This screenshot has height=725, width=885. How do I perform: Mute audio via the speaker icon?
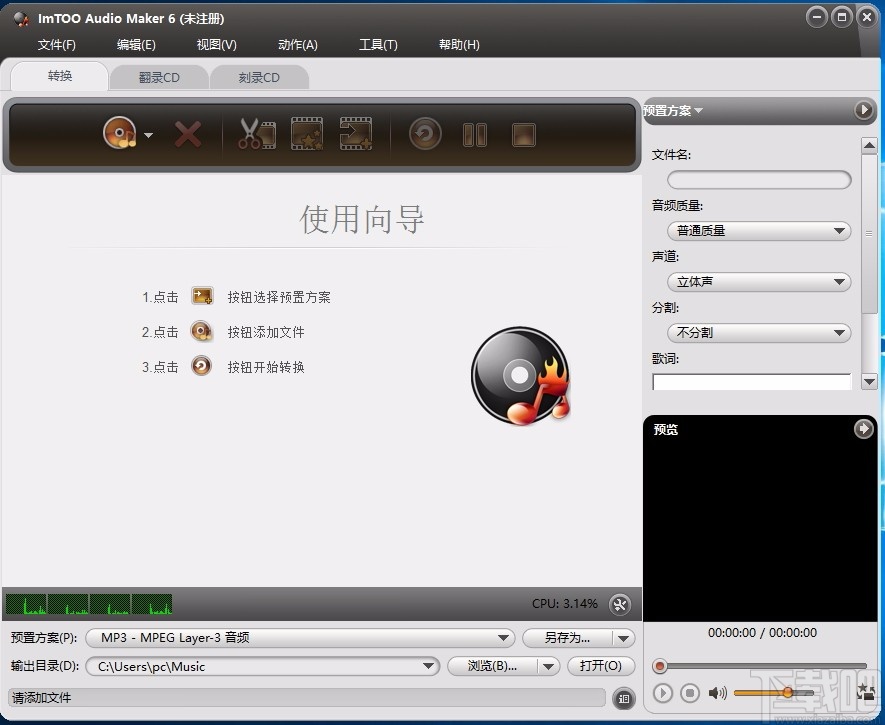(x=716, y=692)
